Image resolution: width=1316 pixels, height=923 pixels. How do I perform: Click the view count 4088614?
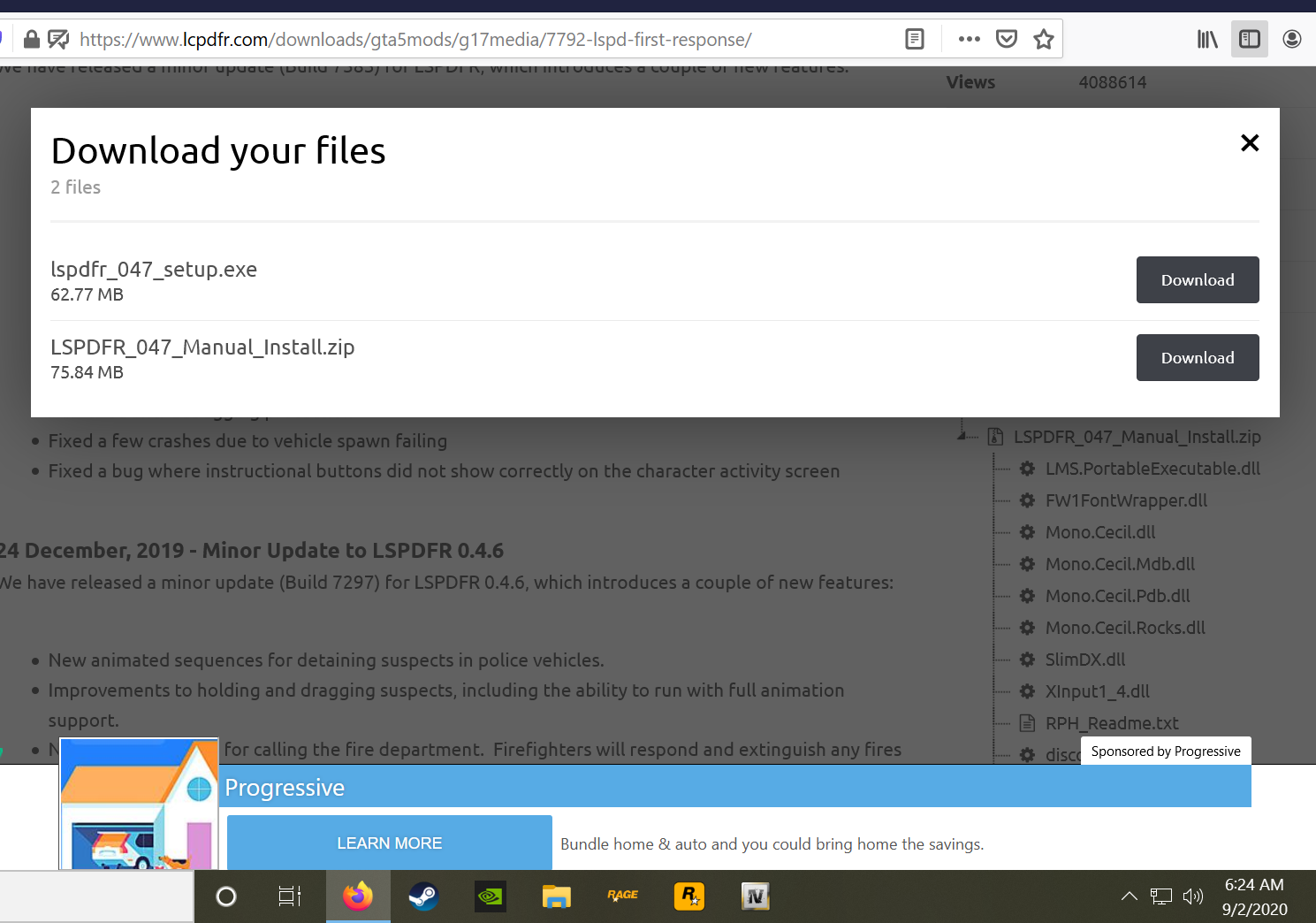(1113, 82)
